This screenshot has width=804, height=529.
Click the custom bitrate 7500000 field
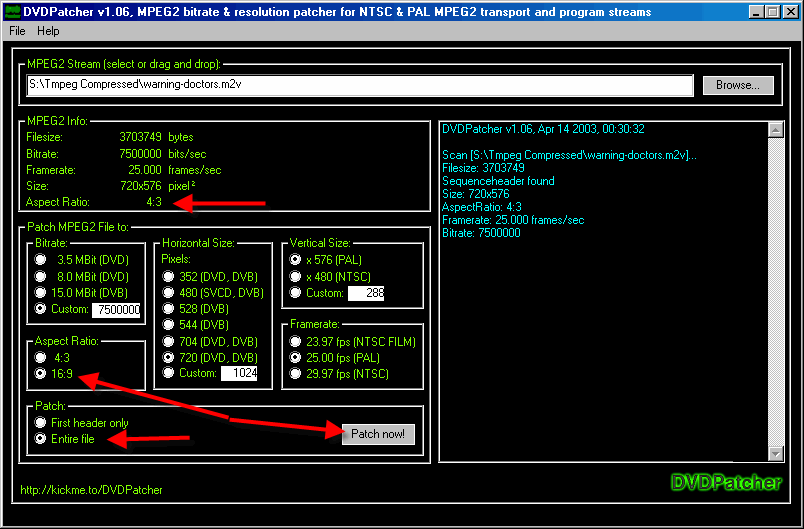click(116, 310)
